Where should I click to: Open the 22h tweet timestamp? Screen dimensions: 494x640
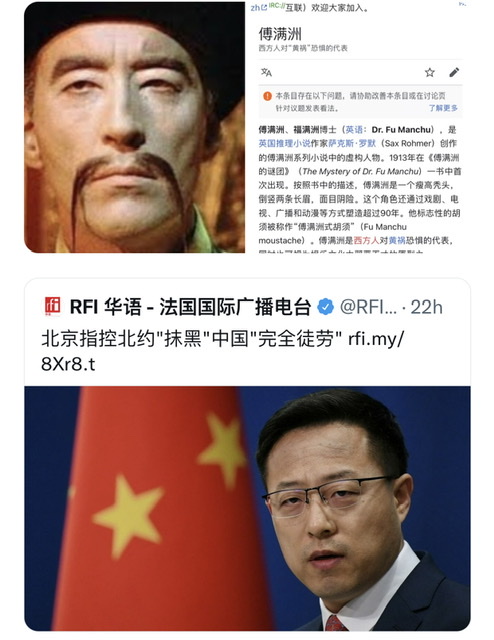pyautogui.click(x=426, y=307)
